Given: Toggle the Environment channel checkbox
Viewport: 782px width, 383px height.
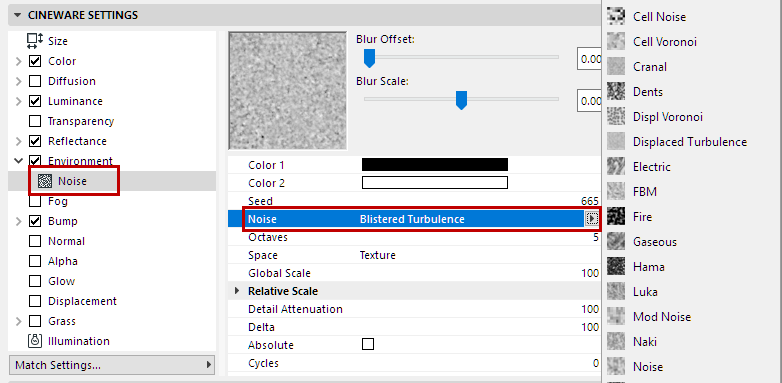Looking at the screenshot, I should coord(35,161).
